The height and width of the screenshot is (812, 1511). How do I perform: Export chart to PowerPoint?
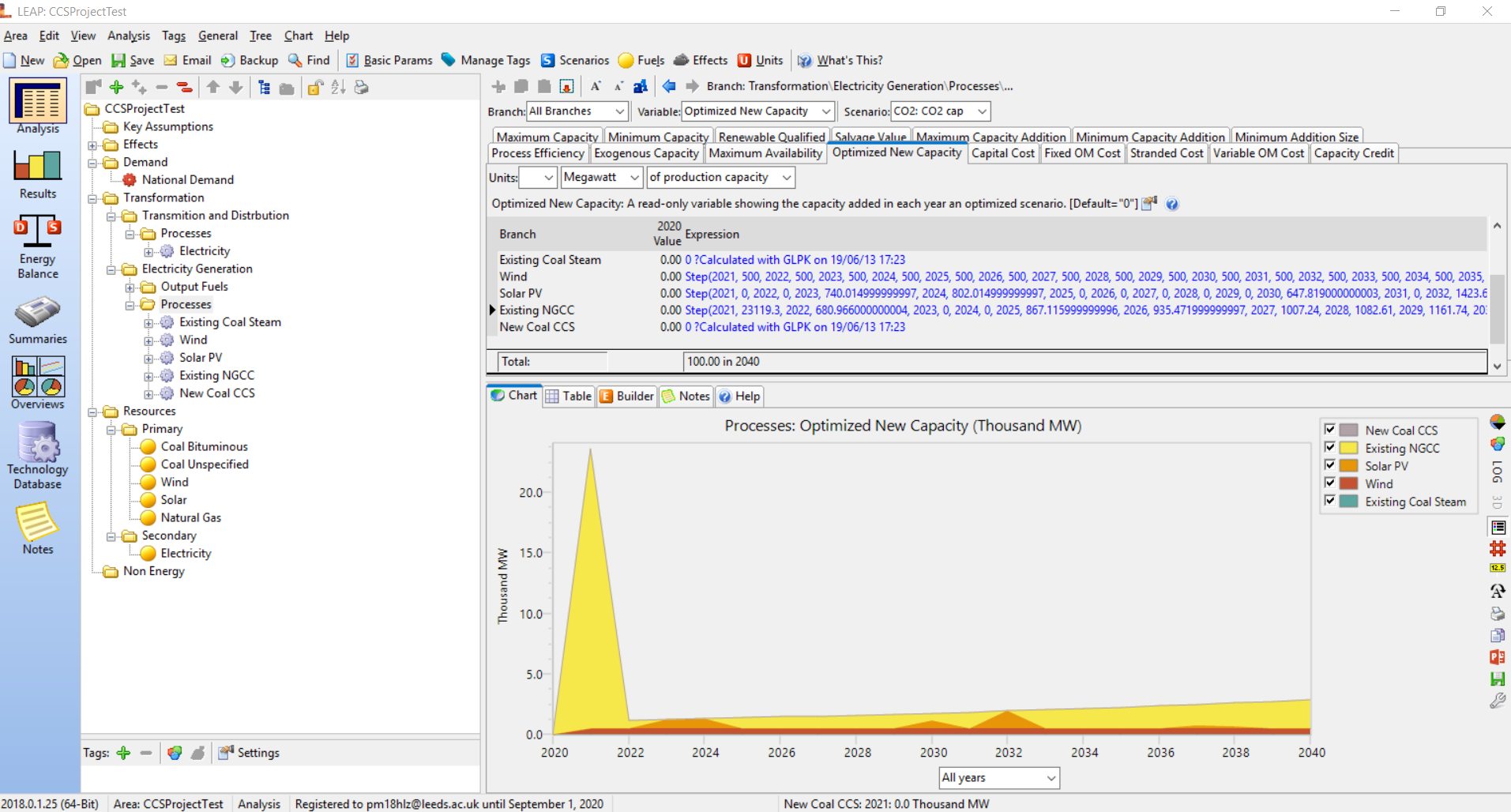coord(1498,657)
